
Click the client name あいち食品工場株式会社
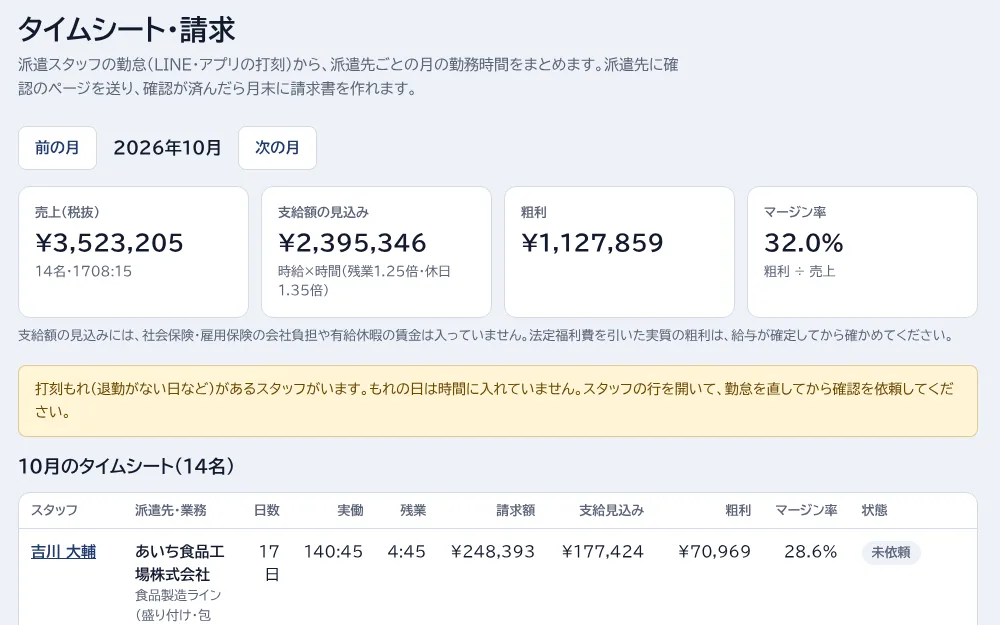(x=180, y=563)
